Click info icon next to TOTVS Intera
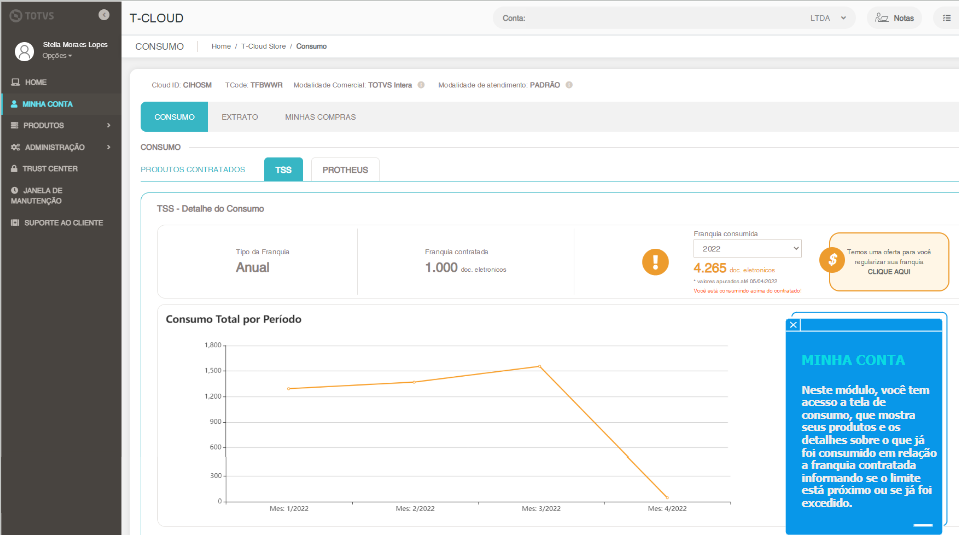Image resolution: width=959 pixels, height=535 pixels. [421, 85]
